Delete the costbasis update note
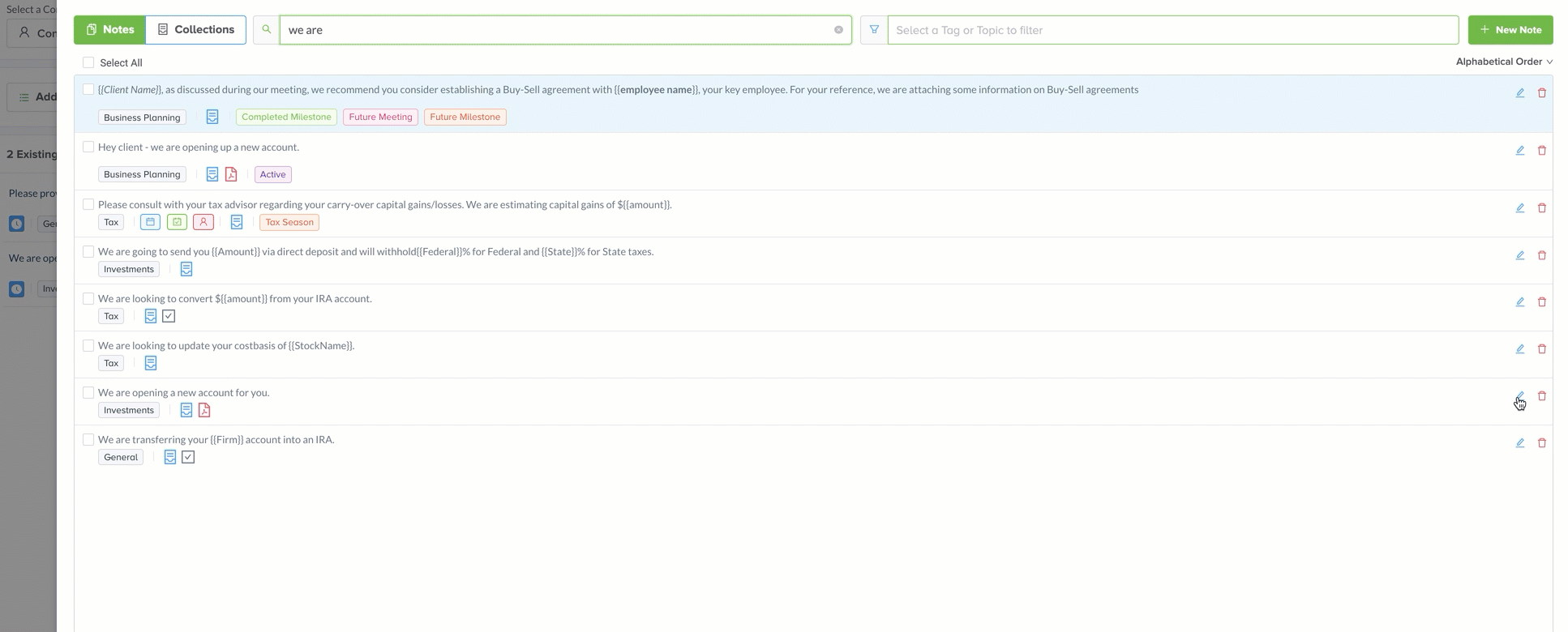1568x632 pixels. [x=1542, y=349]
